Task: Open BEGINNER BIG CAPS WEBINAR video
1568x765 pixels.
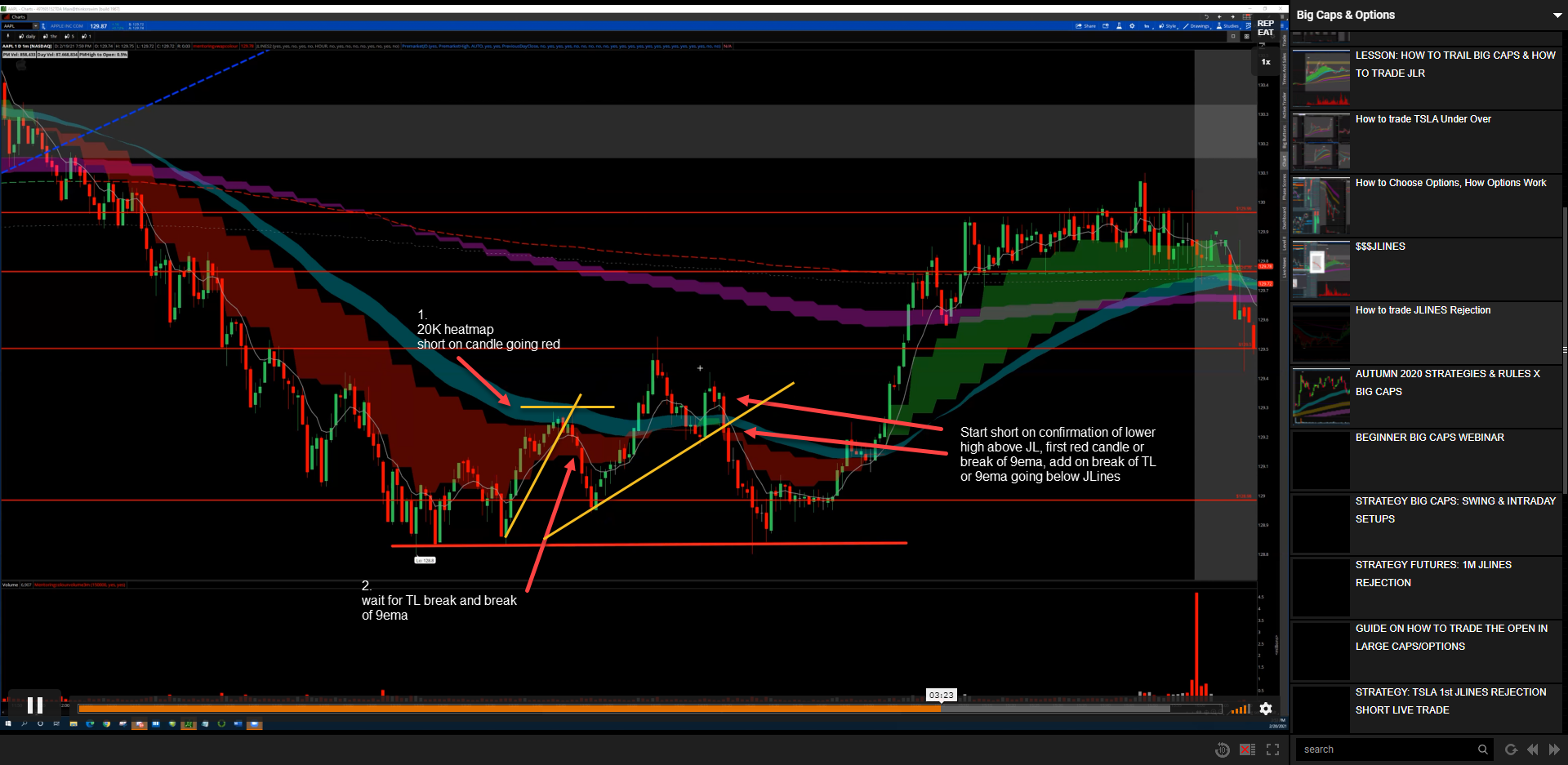Action: (x=1426, y=460)
